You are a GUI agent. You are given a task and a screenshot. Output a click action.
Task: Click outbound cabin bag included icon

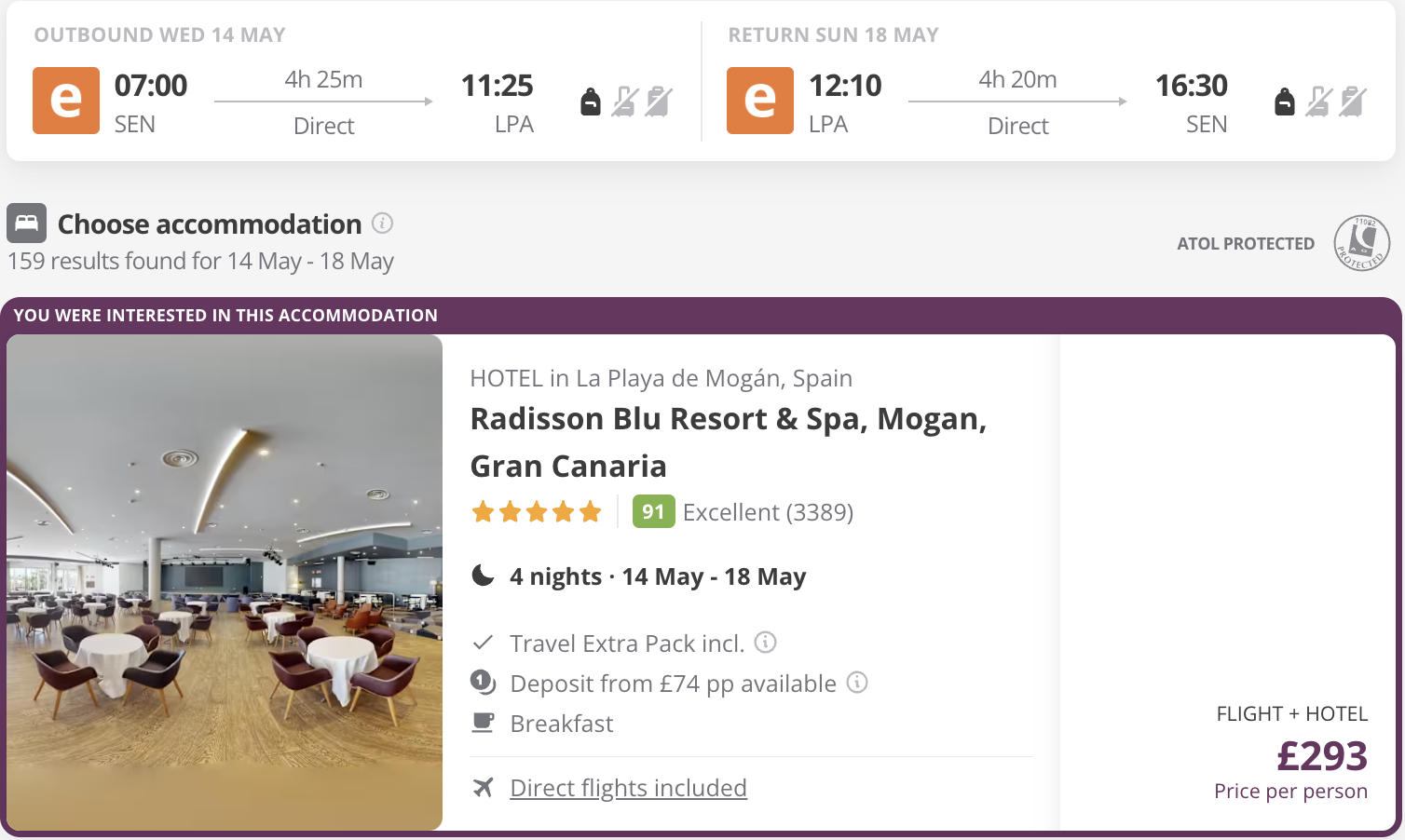(x=591, y=101)
